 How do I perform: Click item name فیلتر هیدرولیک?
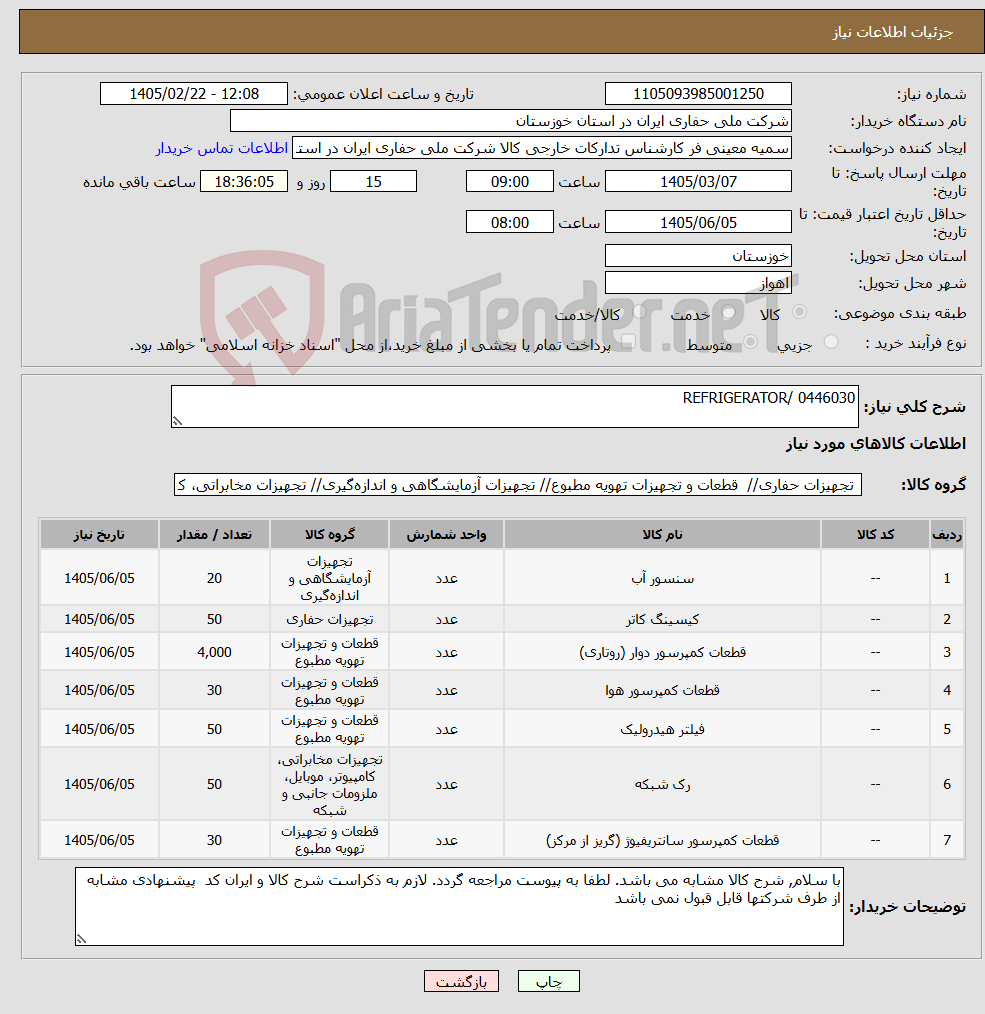662,729
